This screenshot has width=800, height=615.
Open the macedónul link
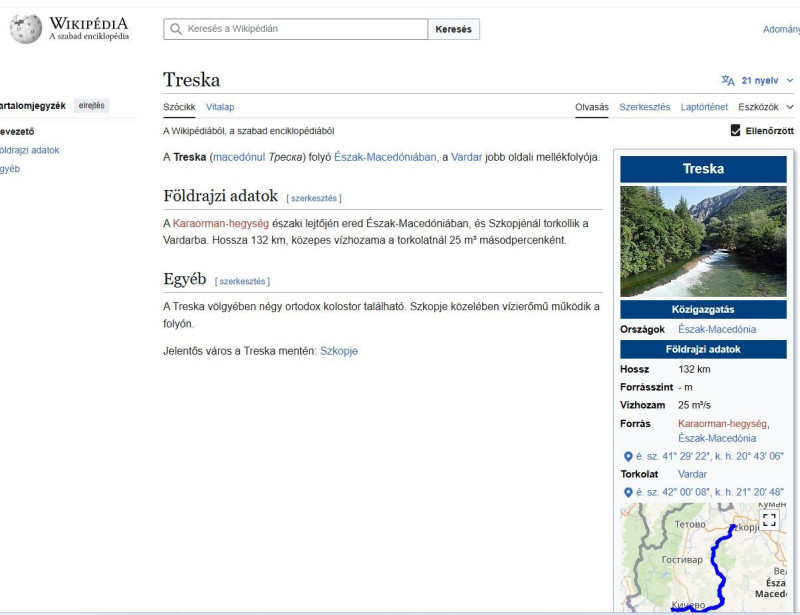pos(239,157)
